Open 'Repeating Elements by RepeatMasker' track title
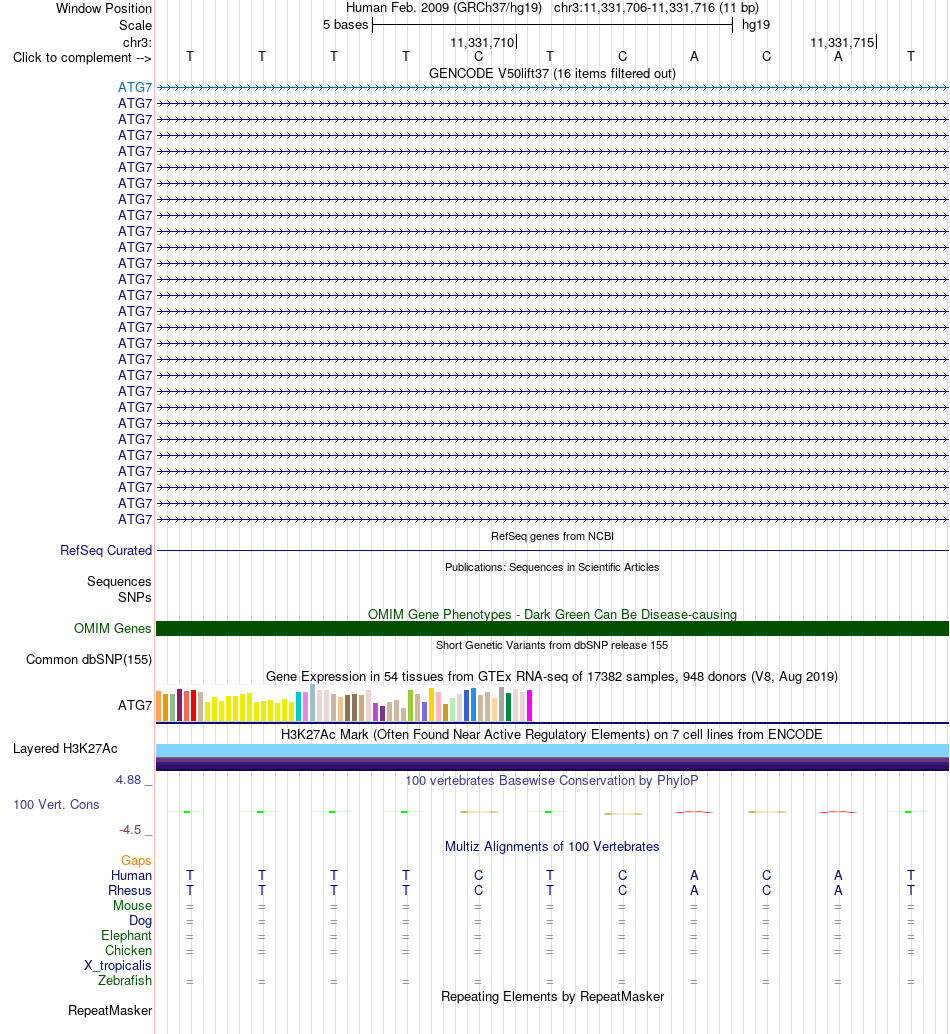This screenshot has width=950, height=1034. 552,996
